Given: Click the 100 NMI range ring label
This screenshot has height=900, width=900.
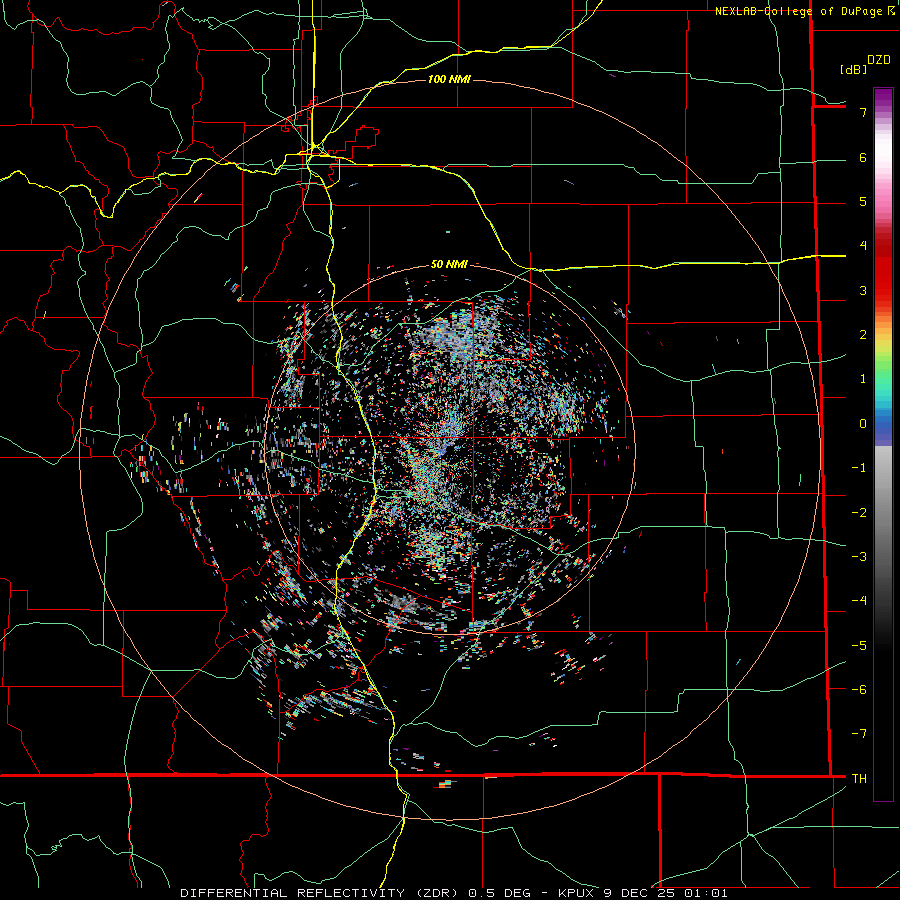Looking at the screenshot, I should 449,79.
